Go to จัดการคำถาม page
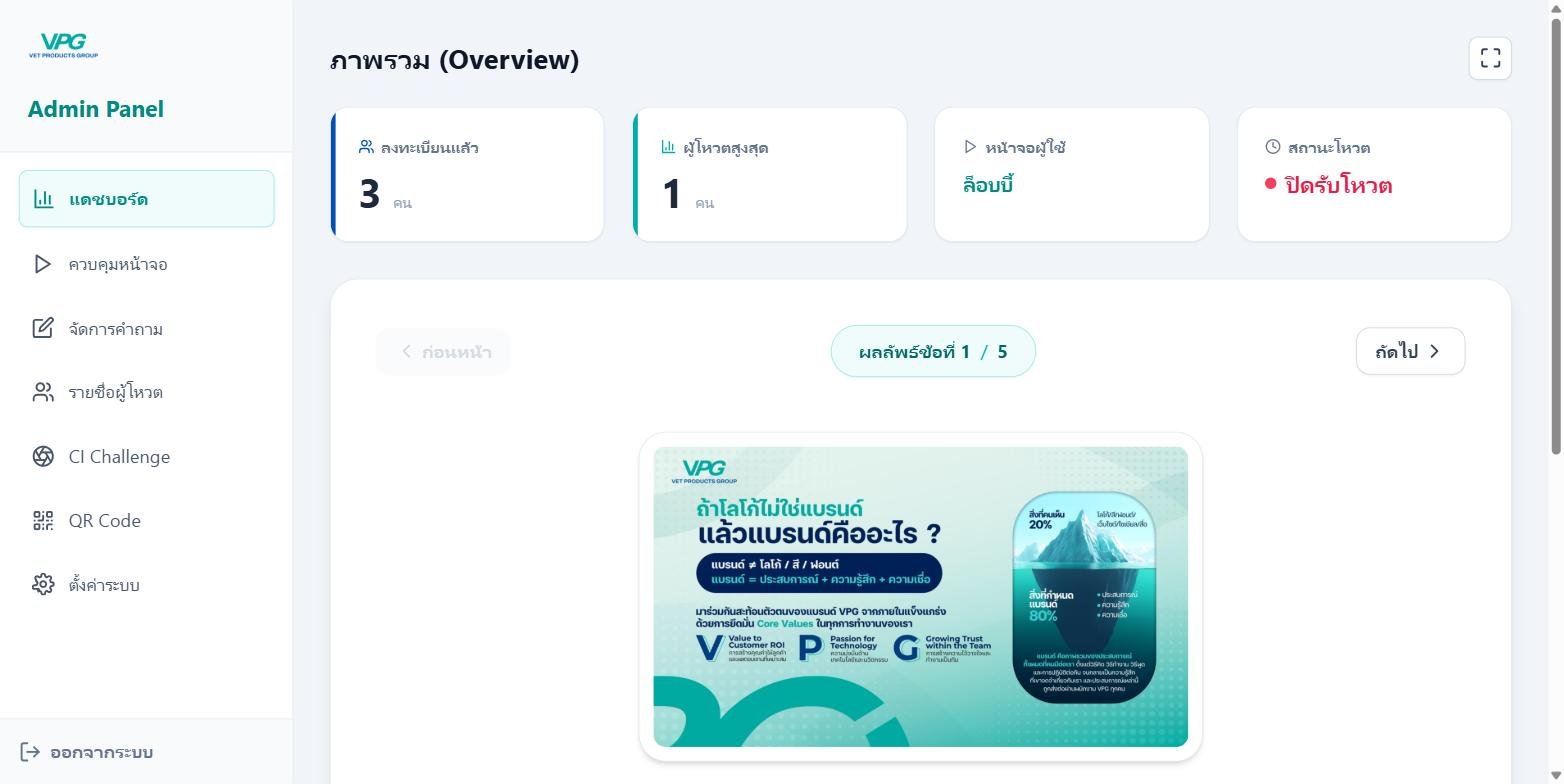Viewport: 1564px width, 784px height. pyautogui.click(x=146, y=328)
